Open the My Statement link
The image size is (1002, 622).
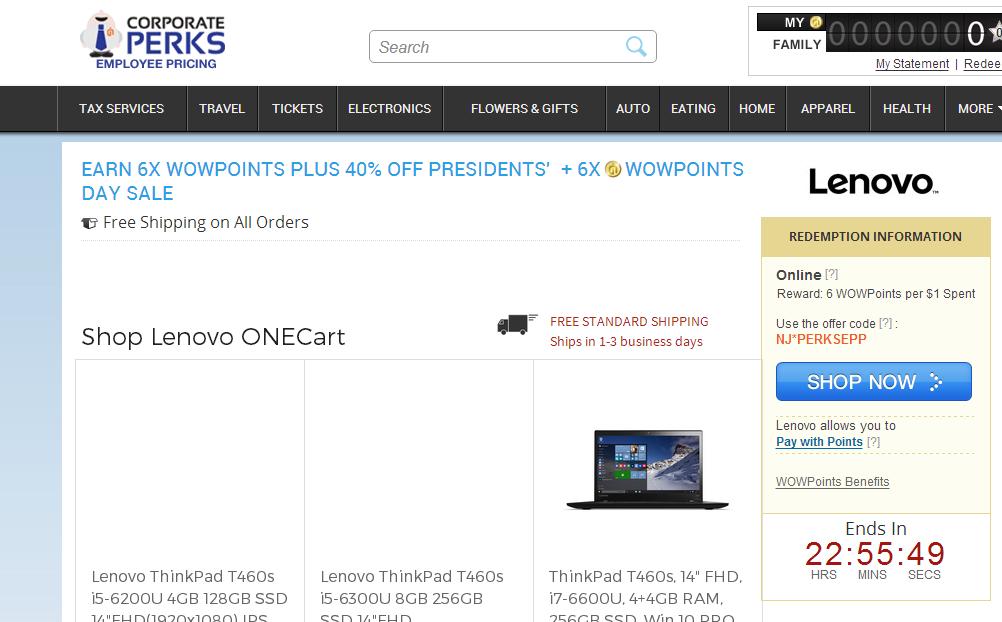[912, 64]
